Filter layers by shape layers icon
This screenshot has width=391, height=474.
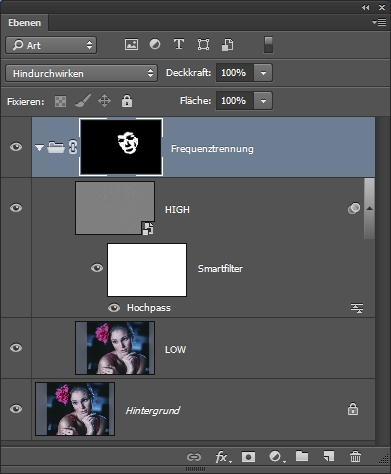203,44
